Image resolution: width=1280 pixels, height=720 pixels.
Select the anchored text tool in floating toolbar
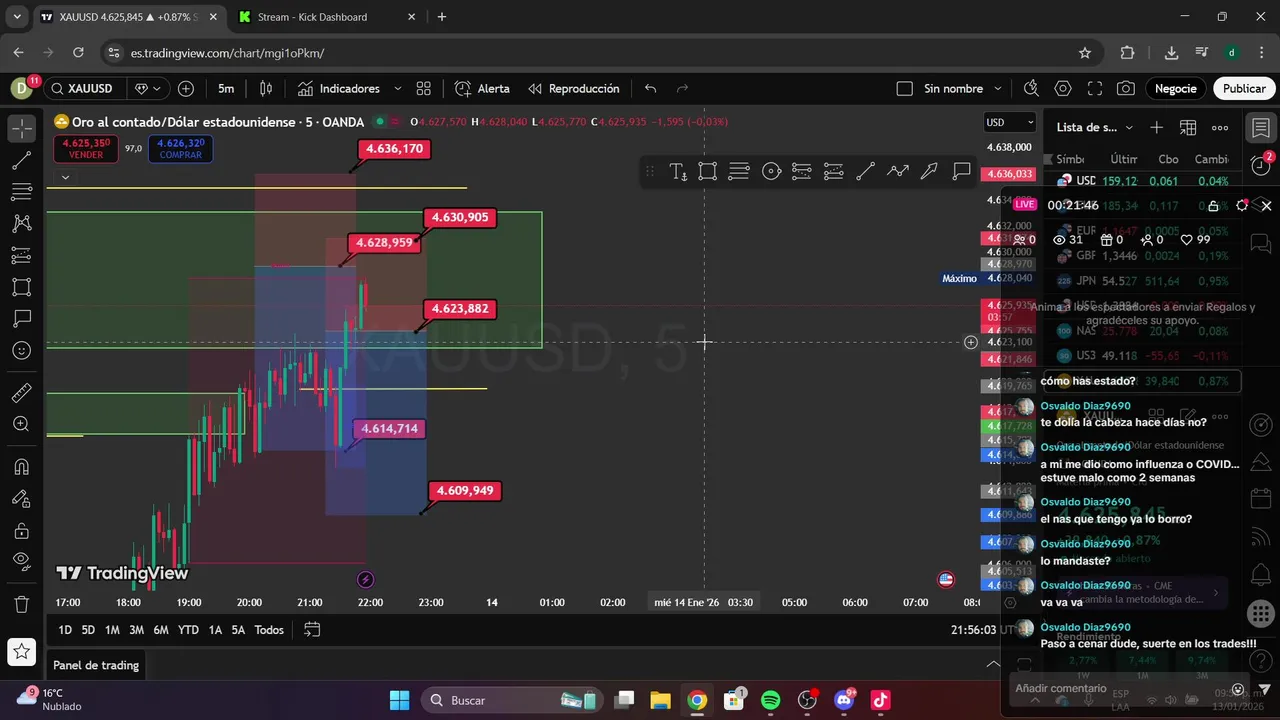click(677, 171)
